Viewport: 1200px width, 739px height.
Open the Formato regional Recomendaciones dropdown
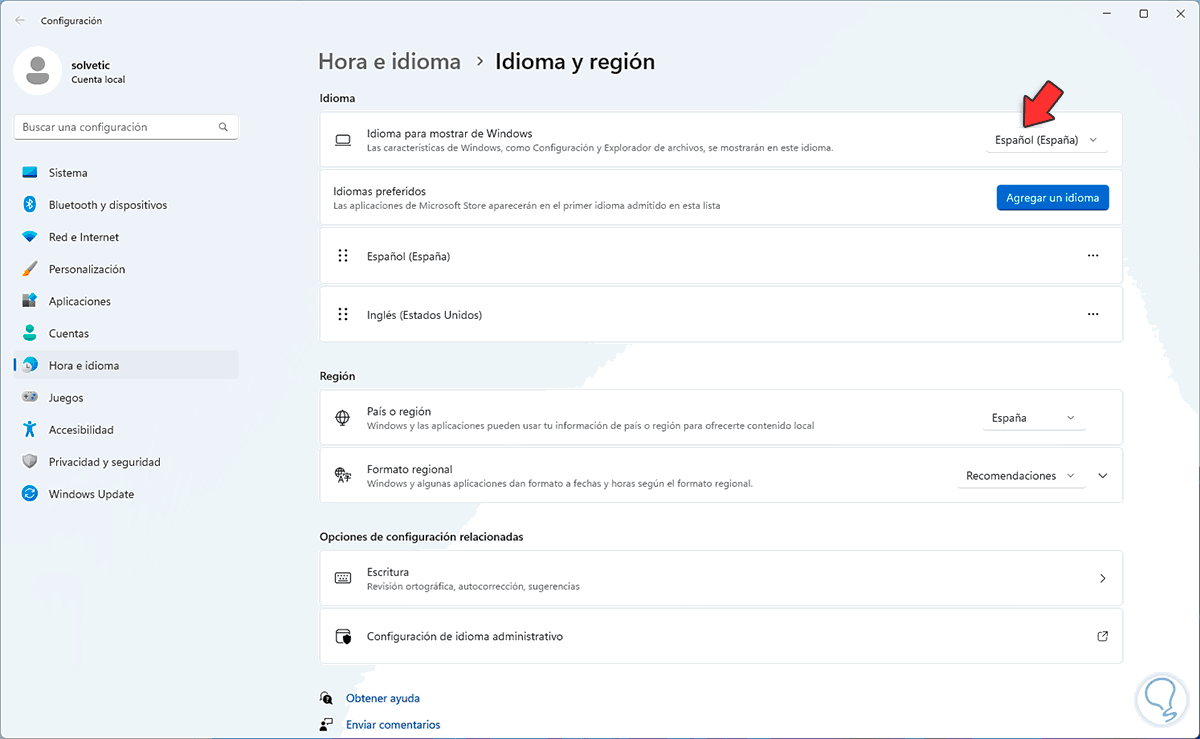[1021, 476]
